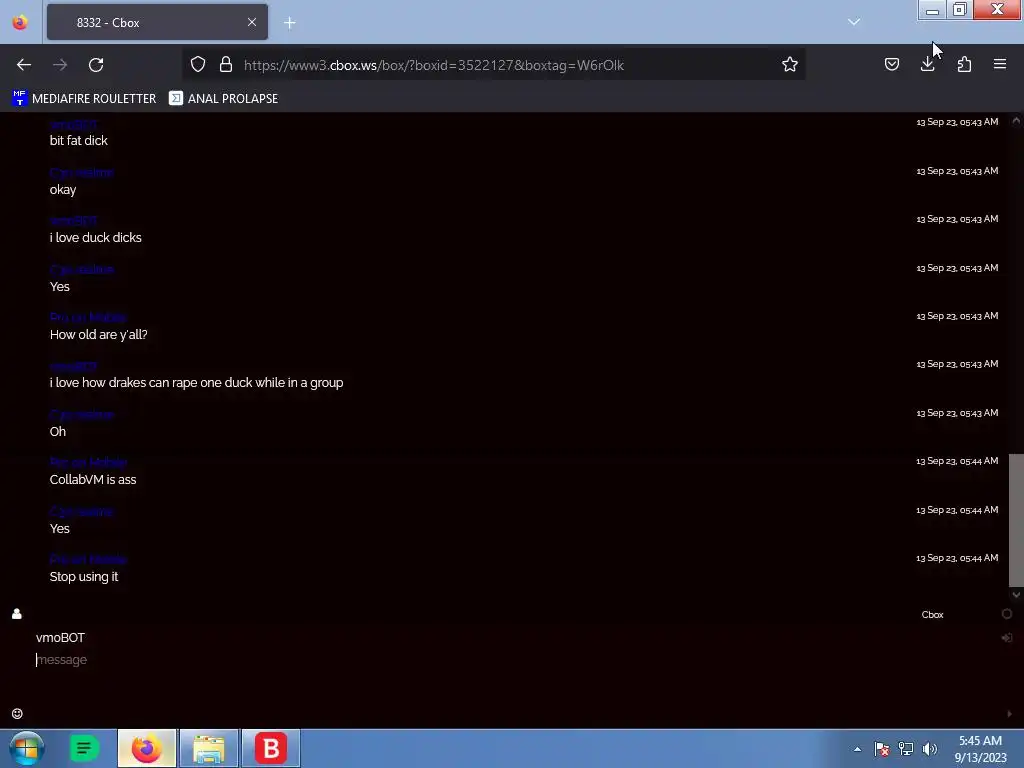
Task: Click the Cbox log in arrow icon
Action: (x=1006, y=637)
